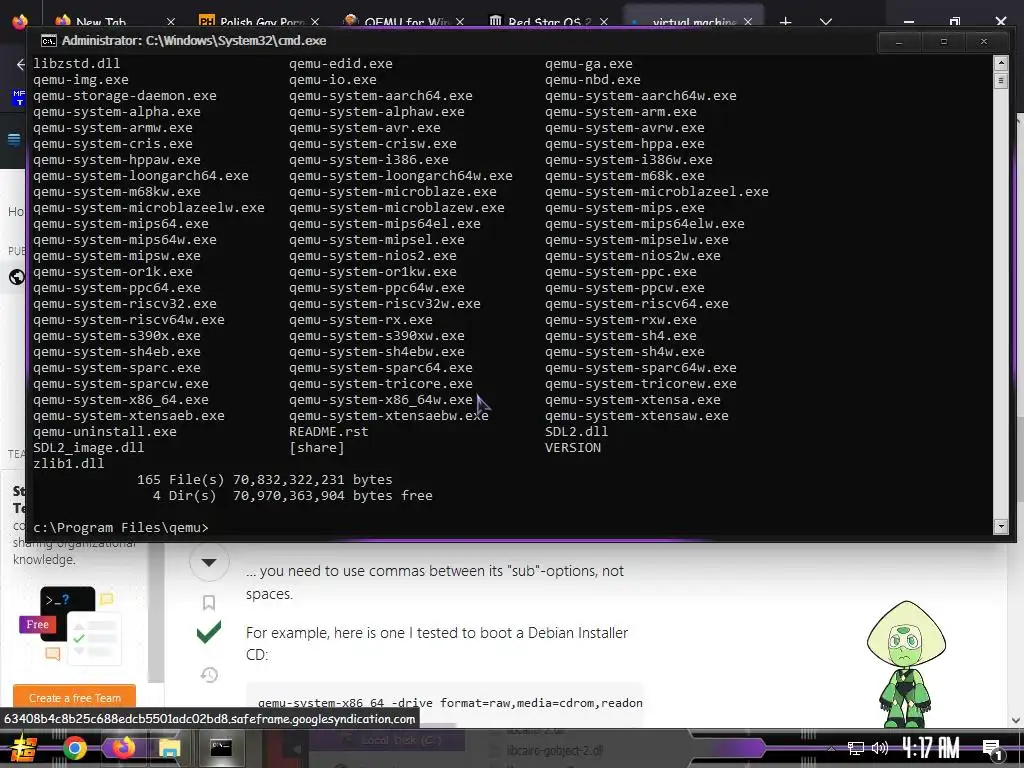Open a new Firefox tab with plus
This screenshot has height=768, width=1024.
pos(785,22)
